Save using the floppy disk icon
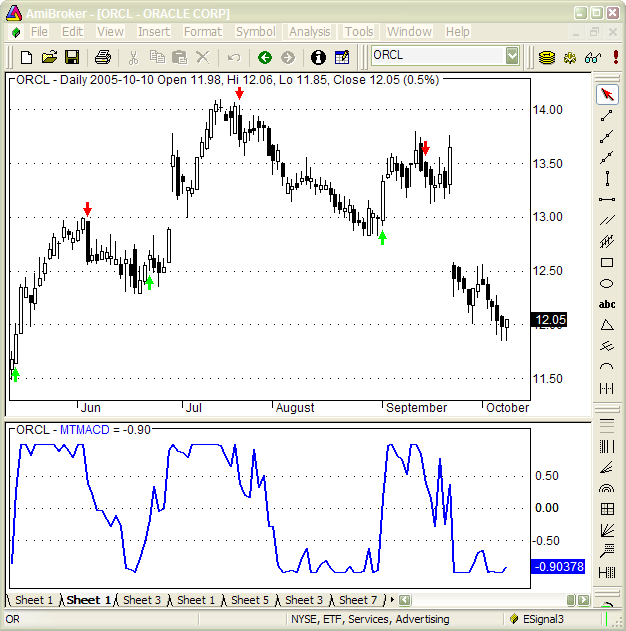 (72, 57)
